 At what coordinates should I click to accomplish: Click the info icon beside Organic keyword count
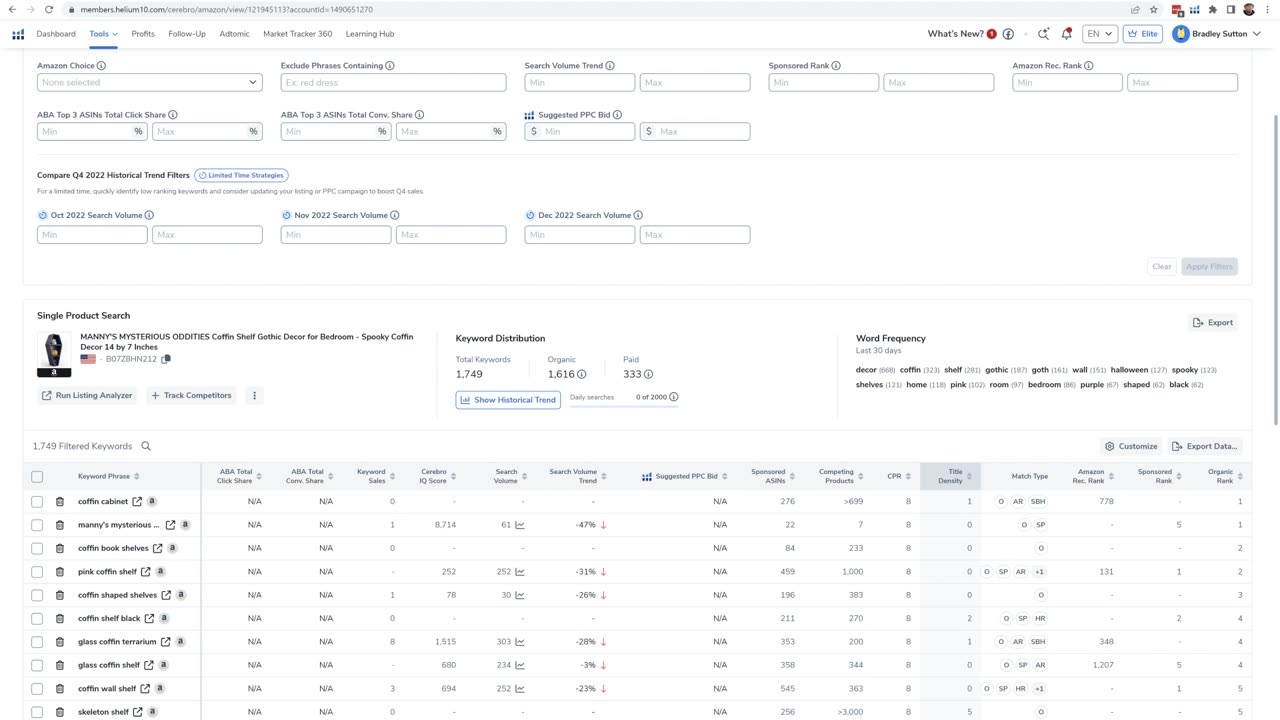tap(581, 374)
